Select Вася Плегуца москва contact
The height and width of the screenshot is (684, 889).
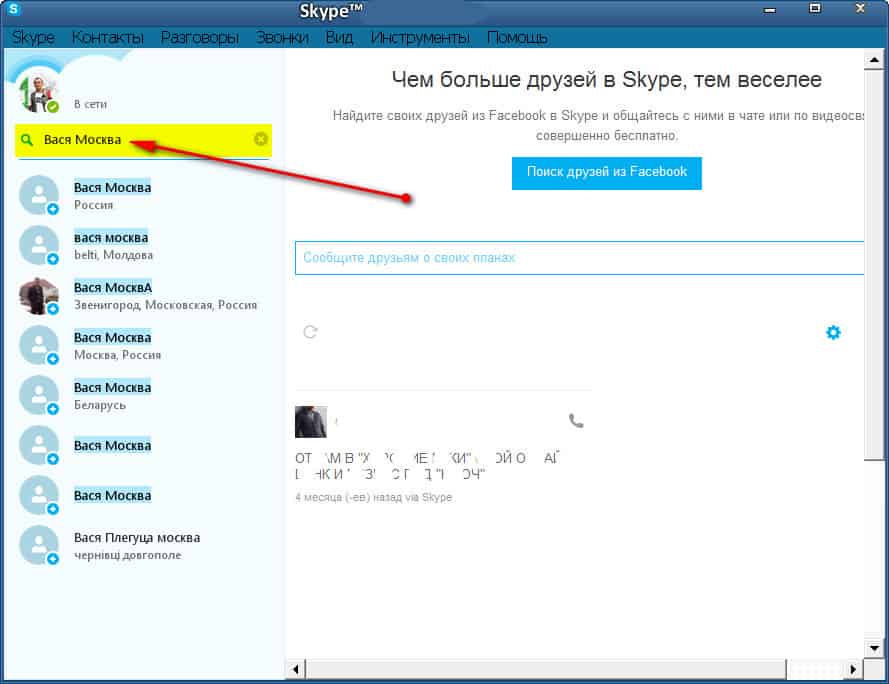[143, 545]
